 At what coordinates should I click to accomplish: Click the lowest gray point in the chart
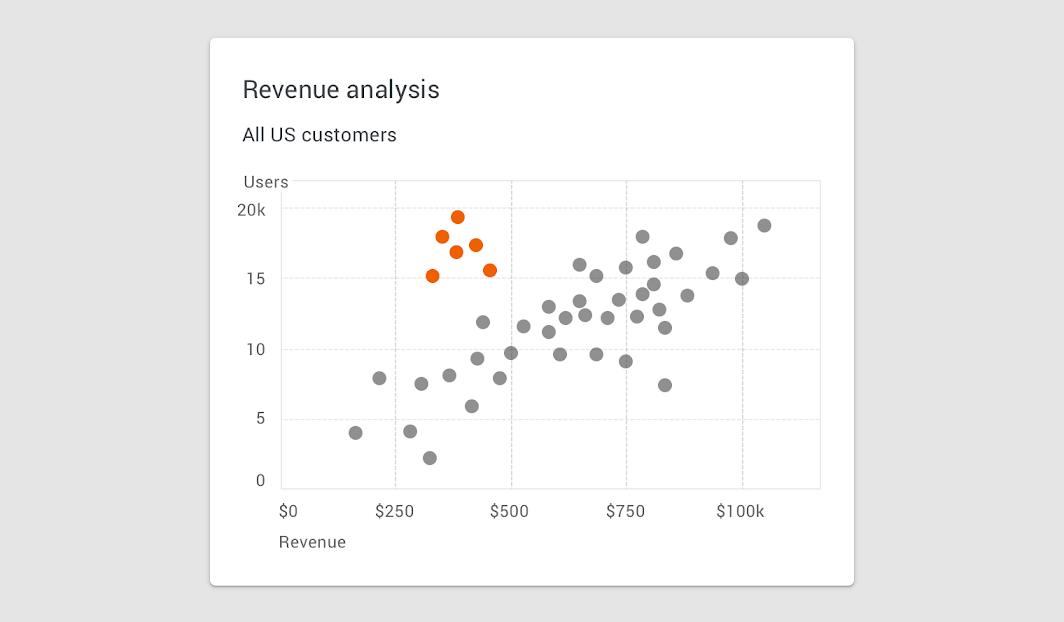coord(430,459)
